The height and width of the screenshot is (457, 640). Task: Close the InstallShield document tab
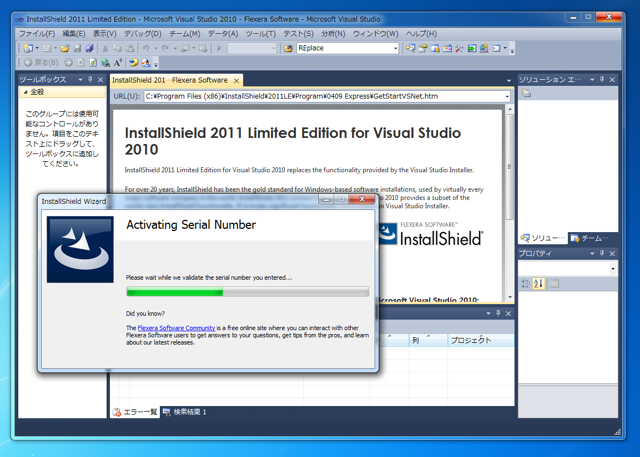236,81
